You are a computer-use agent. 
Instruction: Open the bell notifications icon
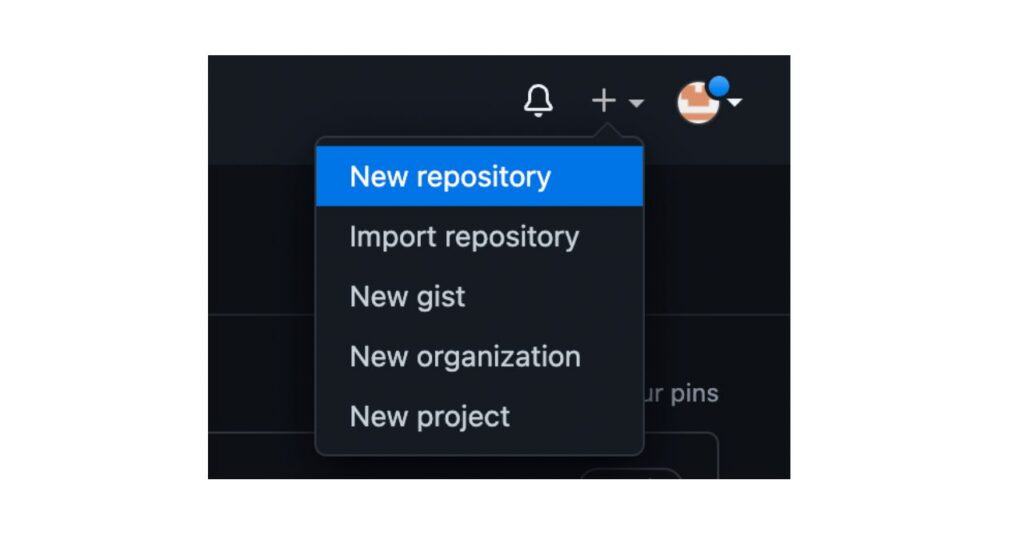tap(538, 101)
